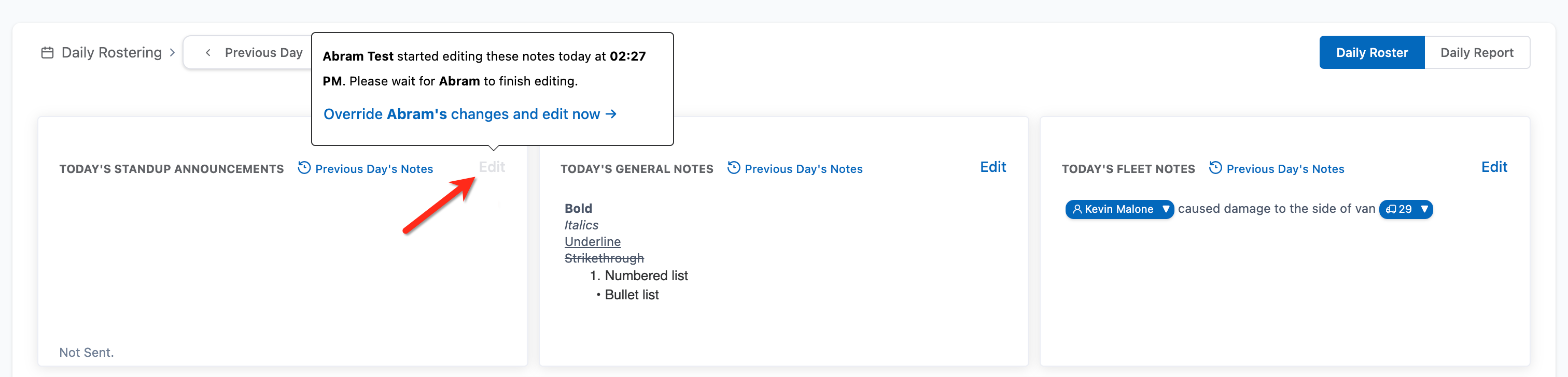The height and width of the screenshot is (377, 1568).
Task: Click the breadcrumb chevron after Daily Rostering
Action: (172, 53)
